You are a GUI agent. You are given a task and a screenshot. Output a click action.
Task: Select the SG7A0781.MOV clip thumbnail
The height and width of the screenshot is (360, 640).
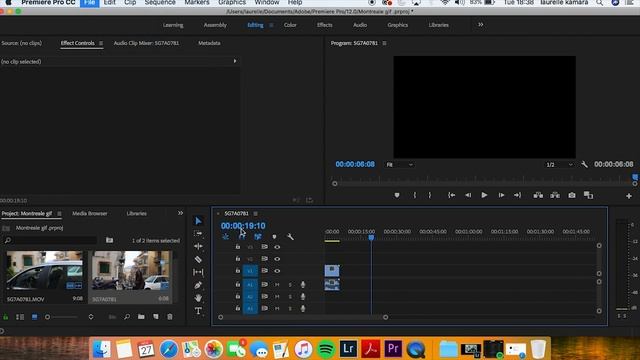[44, 271]
